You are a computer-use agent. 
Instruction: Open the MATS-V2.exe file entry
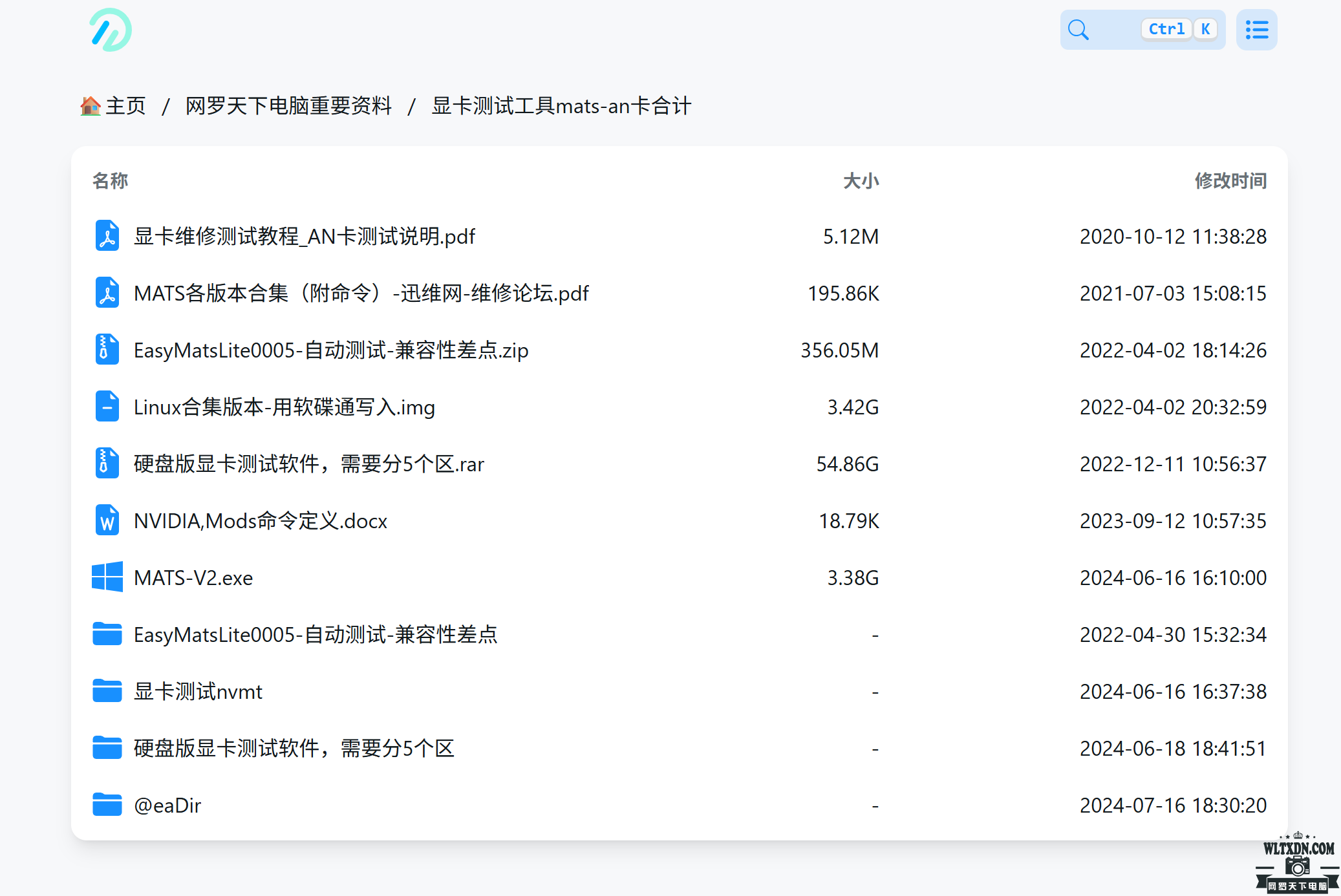pyautogui.click(x=192, y=577)
